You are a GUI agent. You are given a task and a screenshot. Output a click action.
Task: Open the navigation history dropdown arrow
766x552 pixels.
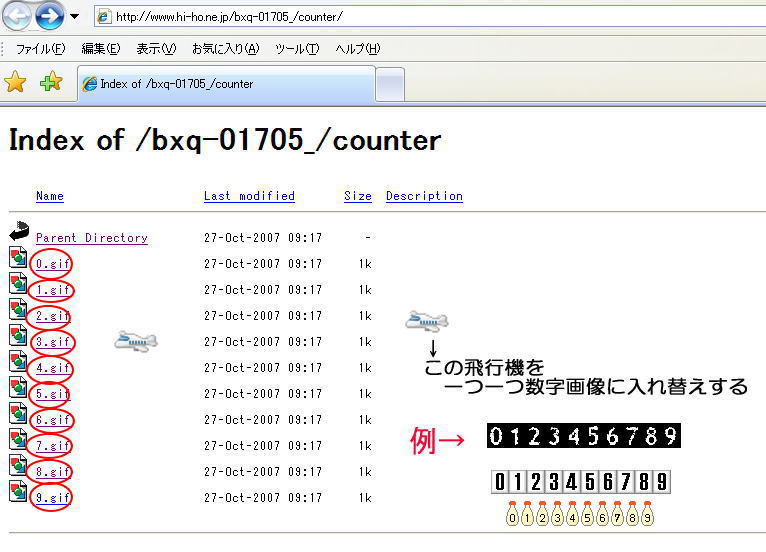75,17
